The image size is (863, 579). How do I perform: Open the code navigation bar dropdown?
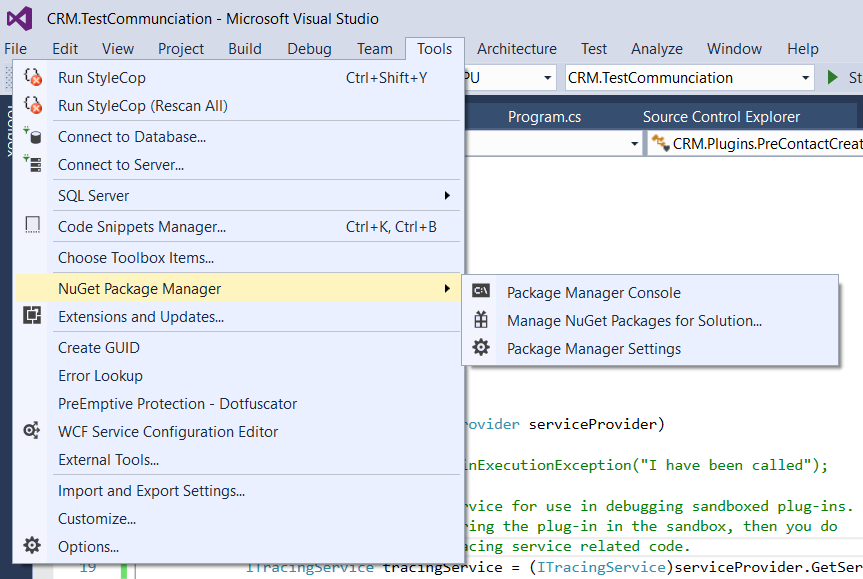click(x=634, y=143)
